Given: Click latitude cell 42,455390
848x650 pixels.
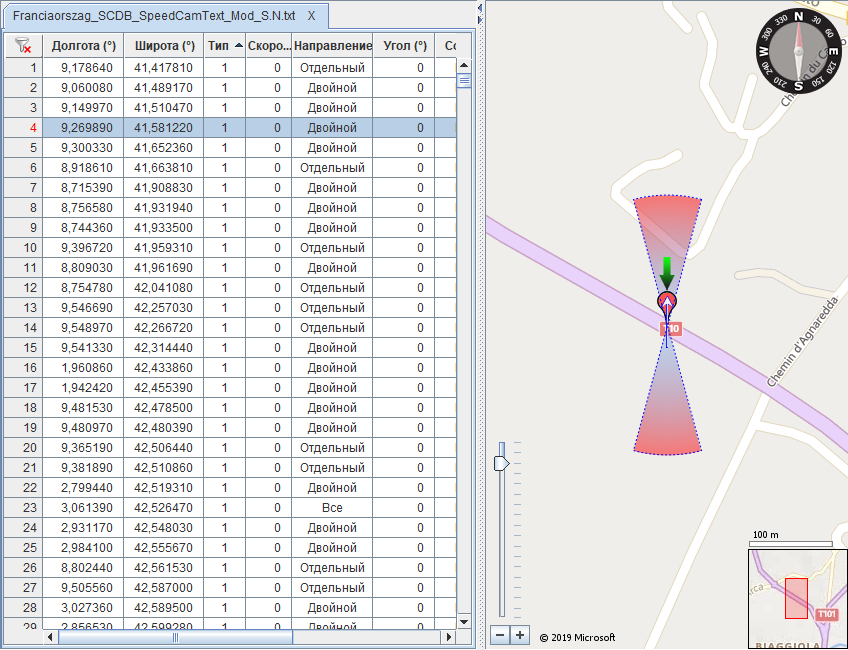Looking at the screenshot, I should 164,388.
